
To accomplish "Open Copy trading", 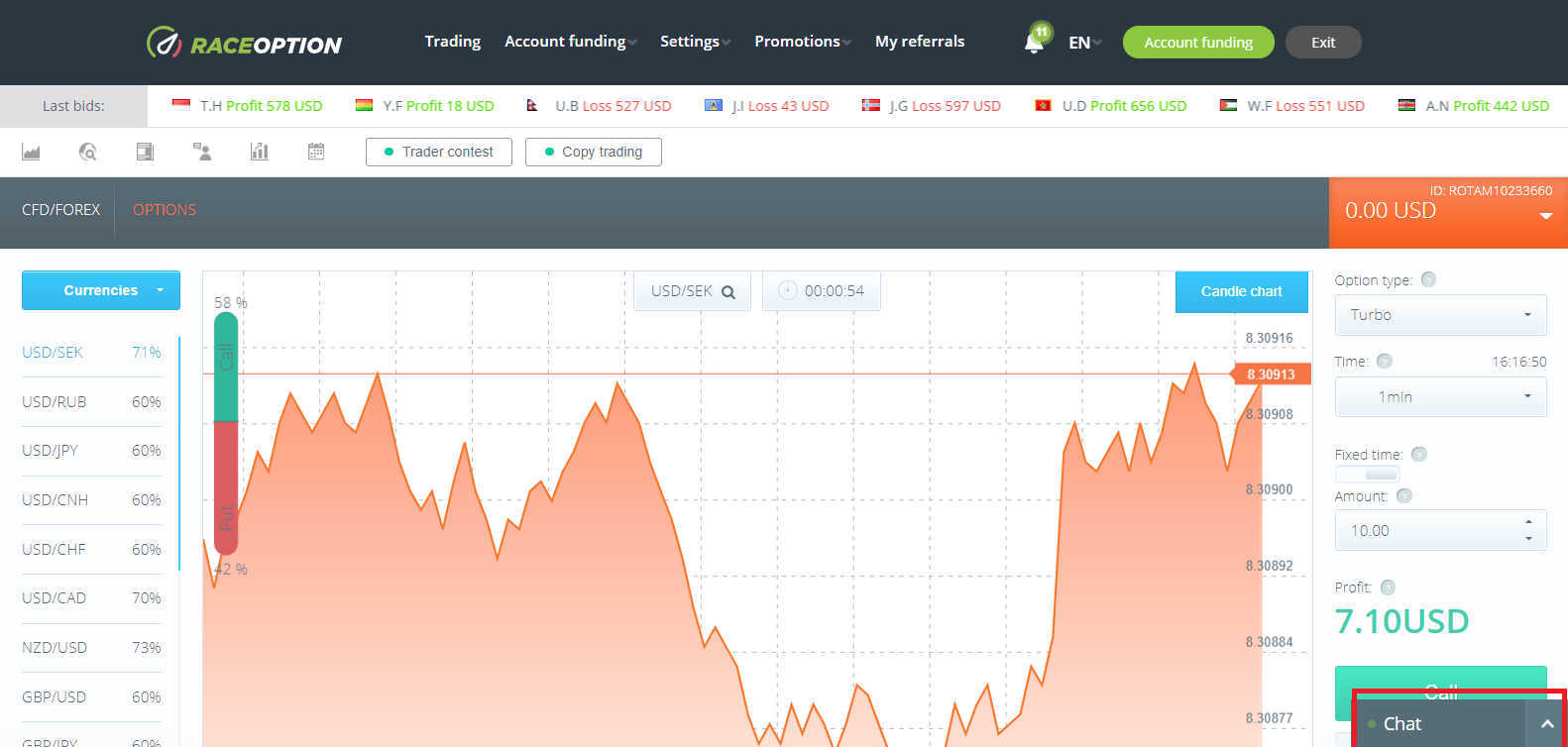I will coord(594,152).
